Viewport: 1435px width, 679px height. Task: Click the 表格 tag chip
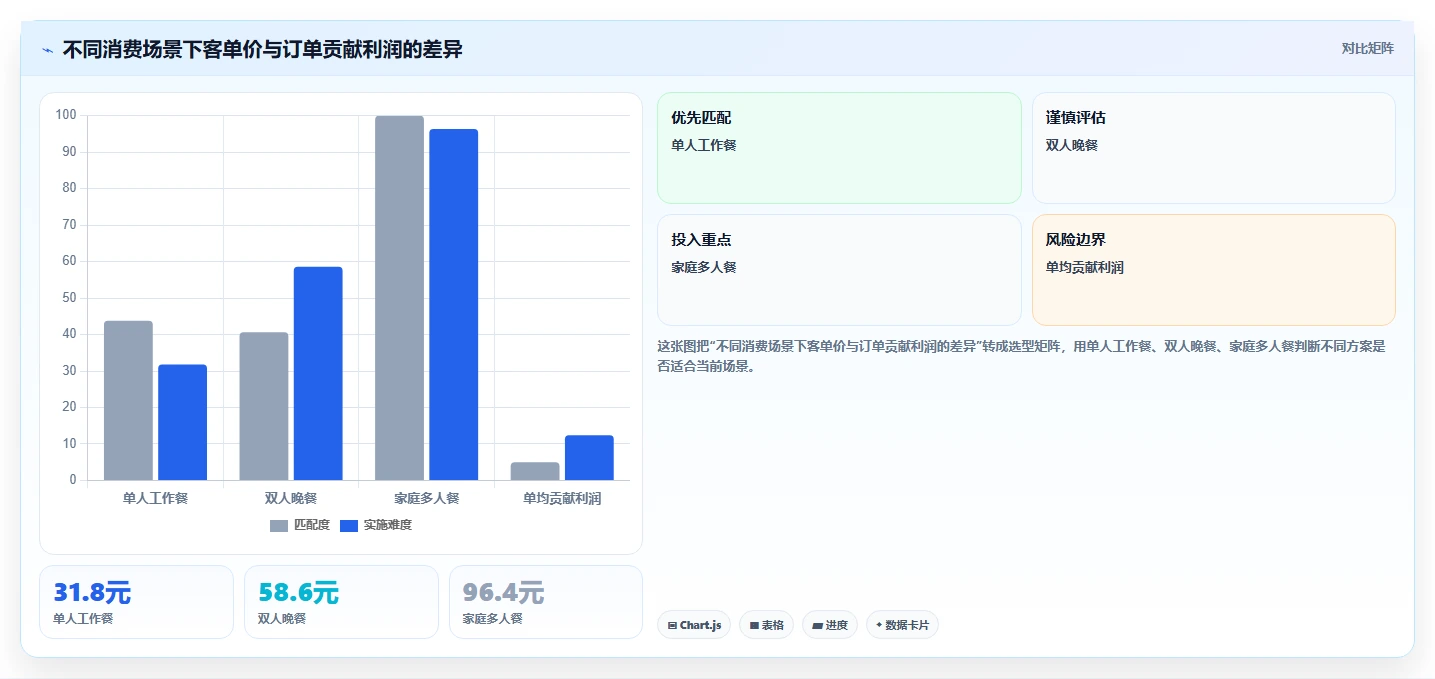pos(767,625)
